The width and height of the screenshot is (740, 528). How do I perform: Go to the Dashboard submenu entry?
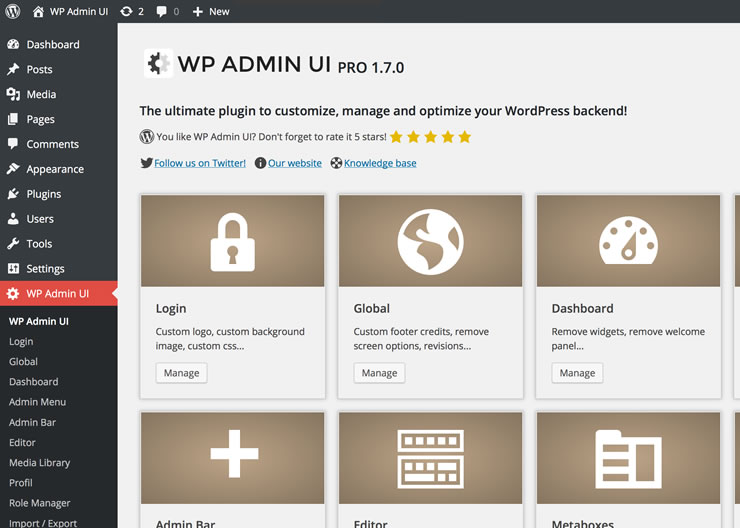coord(34,382)
